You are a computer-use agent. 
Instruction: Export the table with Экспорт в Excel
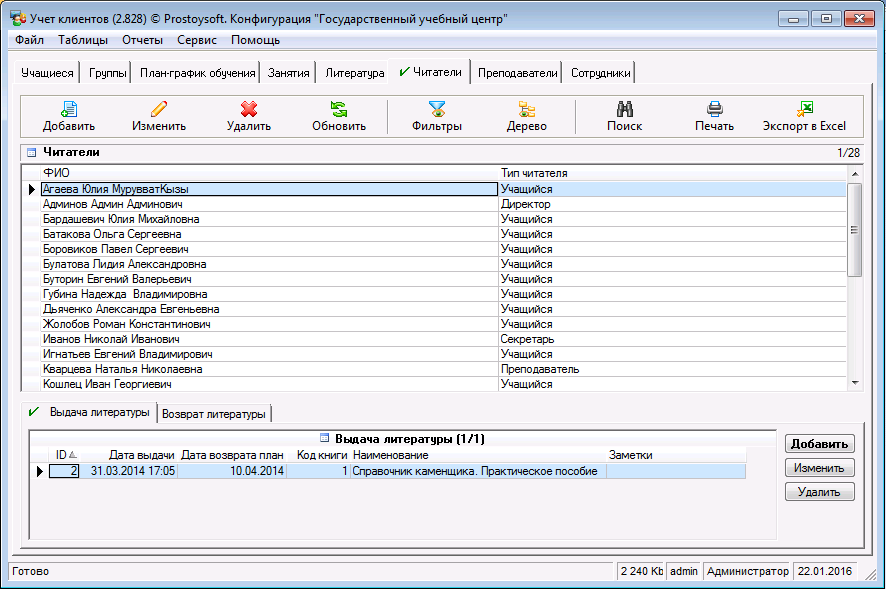(804, 110)
